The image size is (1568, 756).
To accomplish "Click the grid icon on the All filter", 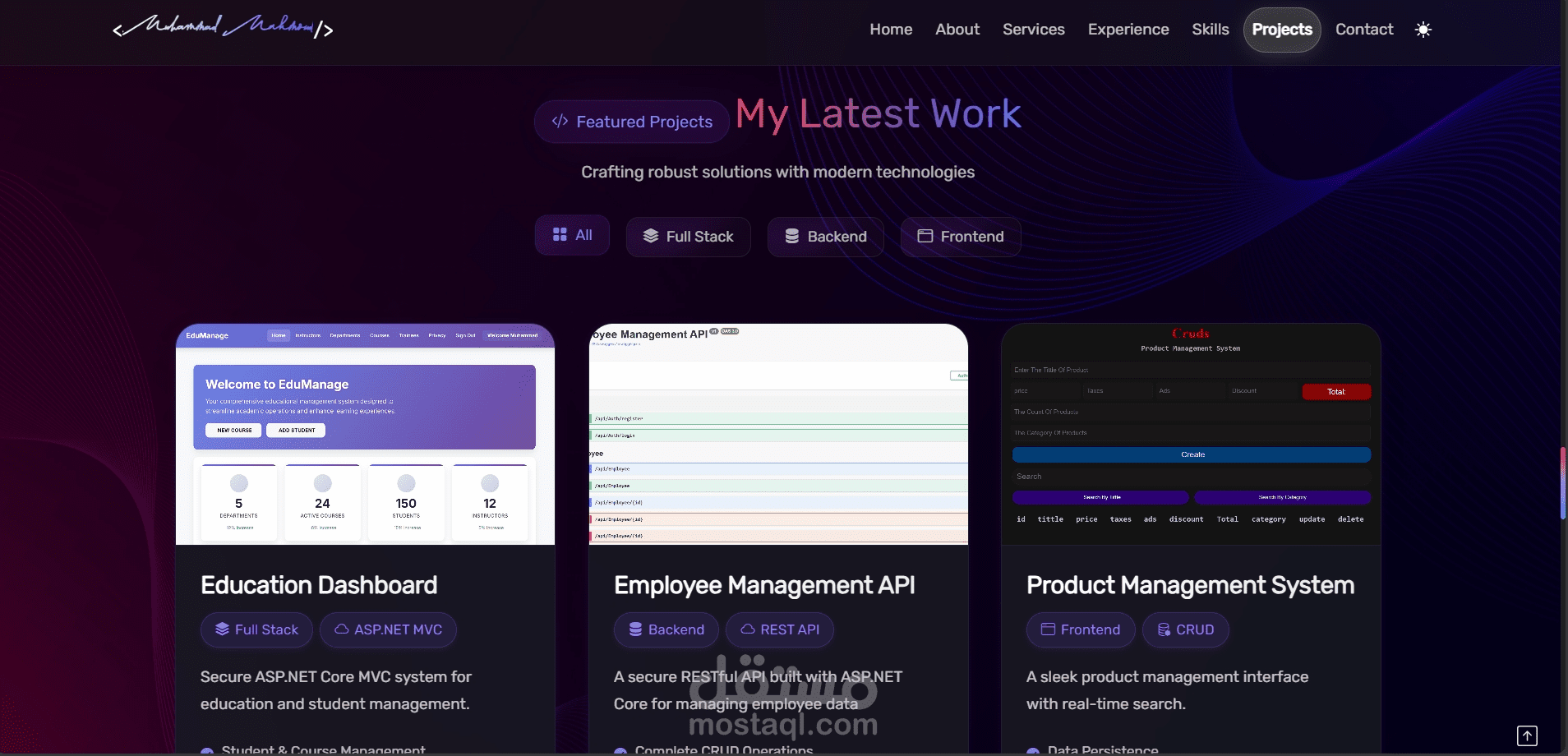I will coord(560,234).
